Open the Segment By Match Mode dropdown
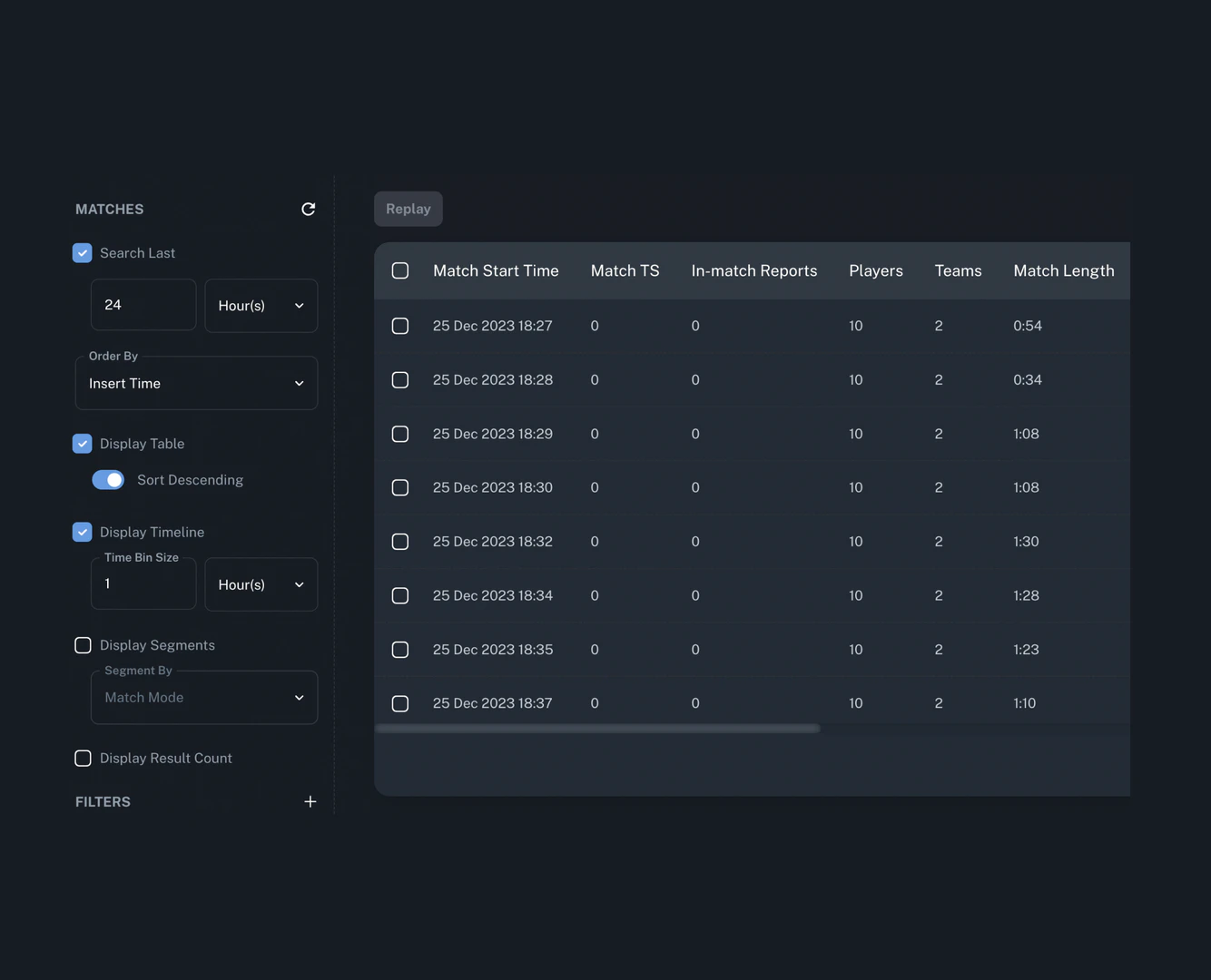This screenshot has height=980, width=1211. pyautogui.click(x=204, y=698)
